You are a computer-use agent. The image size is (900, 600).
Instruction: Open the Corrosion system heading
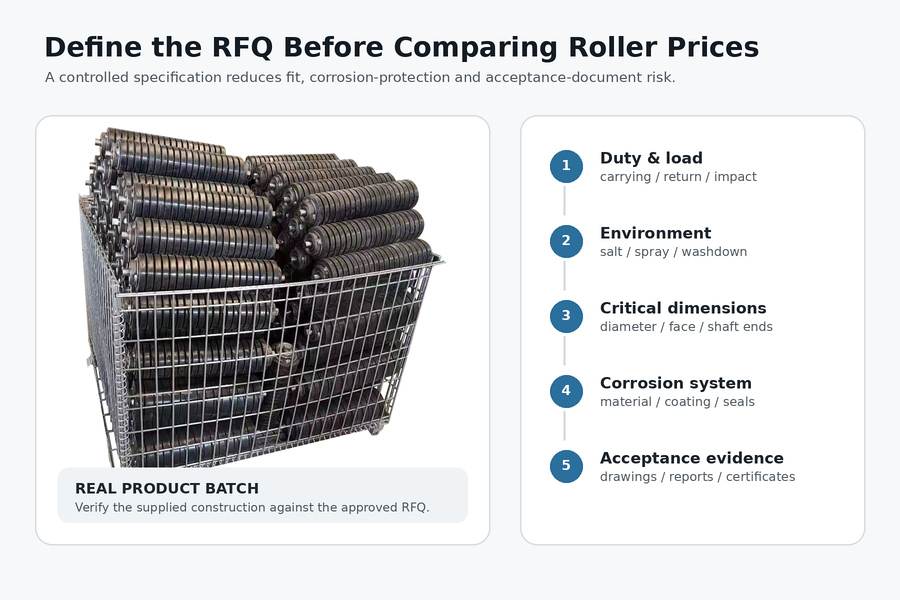(676, 383)
